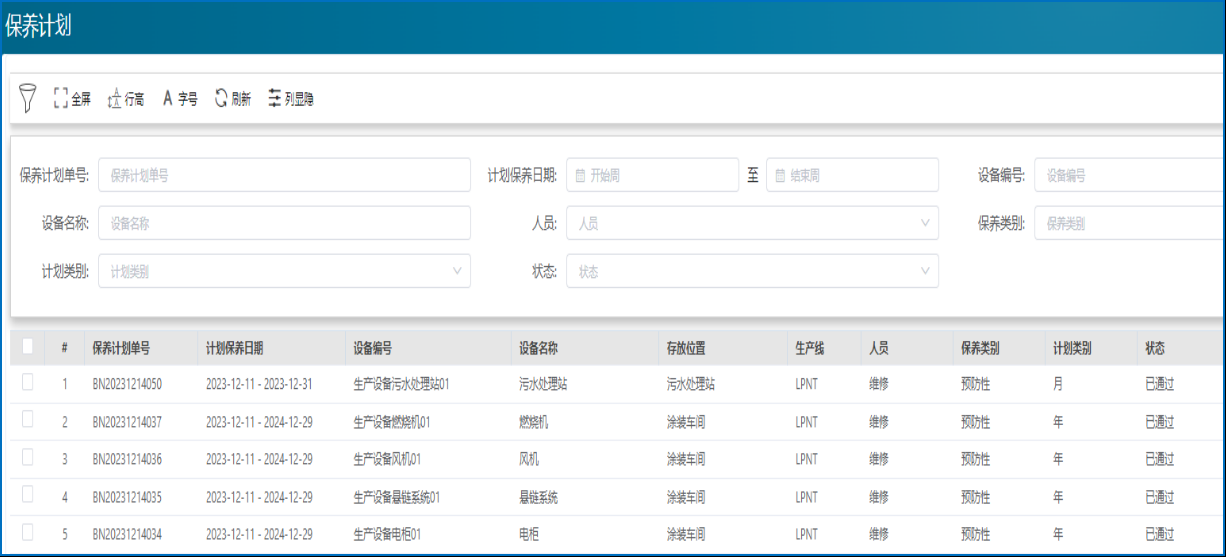Click into the 设备编号 search field
This screenshot has height=557, width=1226.
[x=1128, y=175]
